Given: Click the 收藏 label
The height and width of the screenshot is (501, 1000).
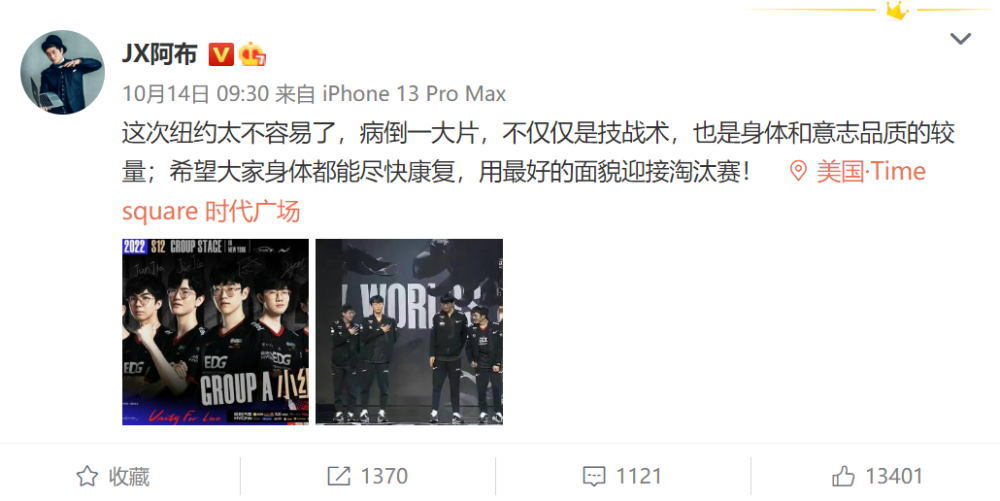Looking at the screenshot, I should pos(129,476).
